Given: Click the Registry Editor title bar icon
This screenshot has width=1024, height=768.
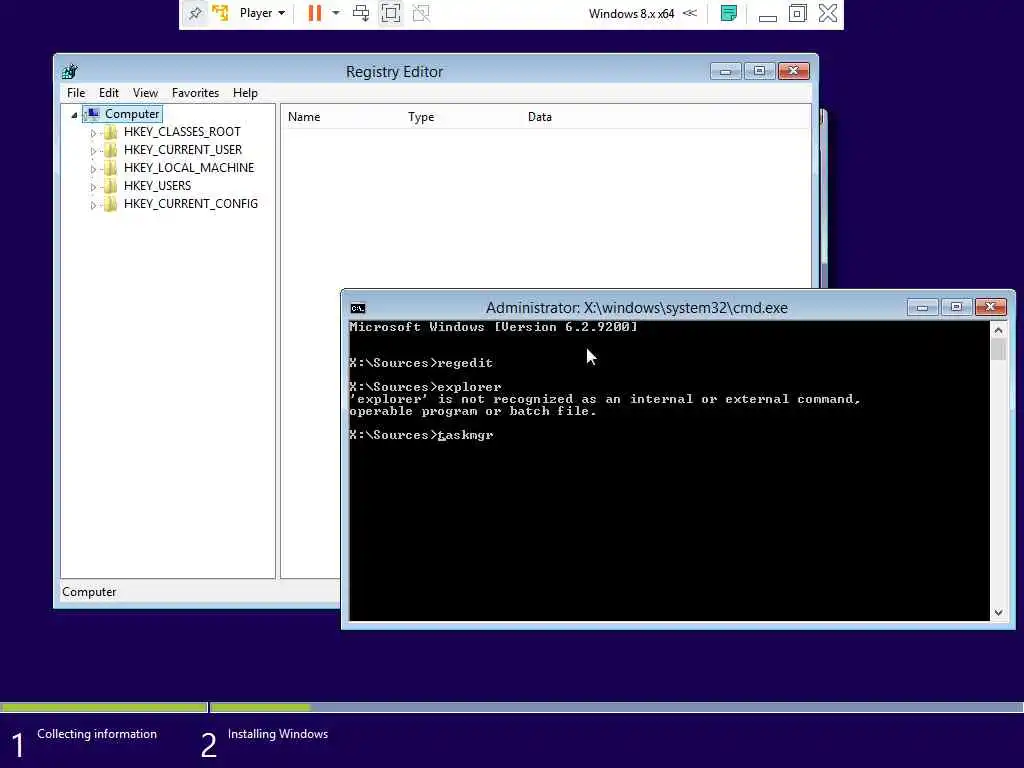Looking at the screenshot, I should [70, 71].
